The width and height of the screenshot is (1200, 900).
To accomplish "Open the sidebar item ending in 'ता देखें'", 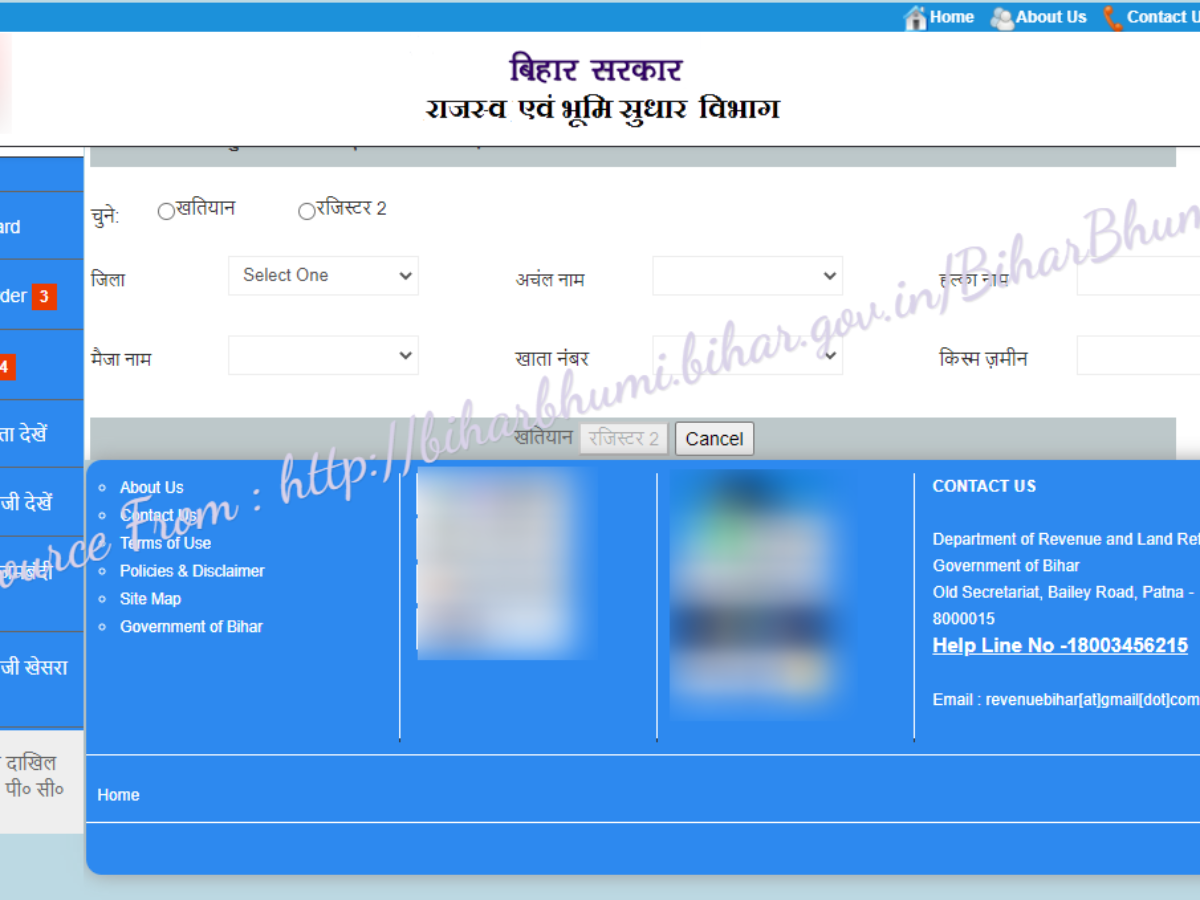I will 41,434.
